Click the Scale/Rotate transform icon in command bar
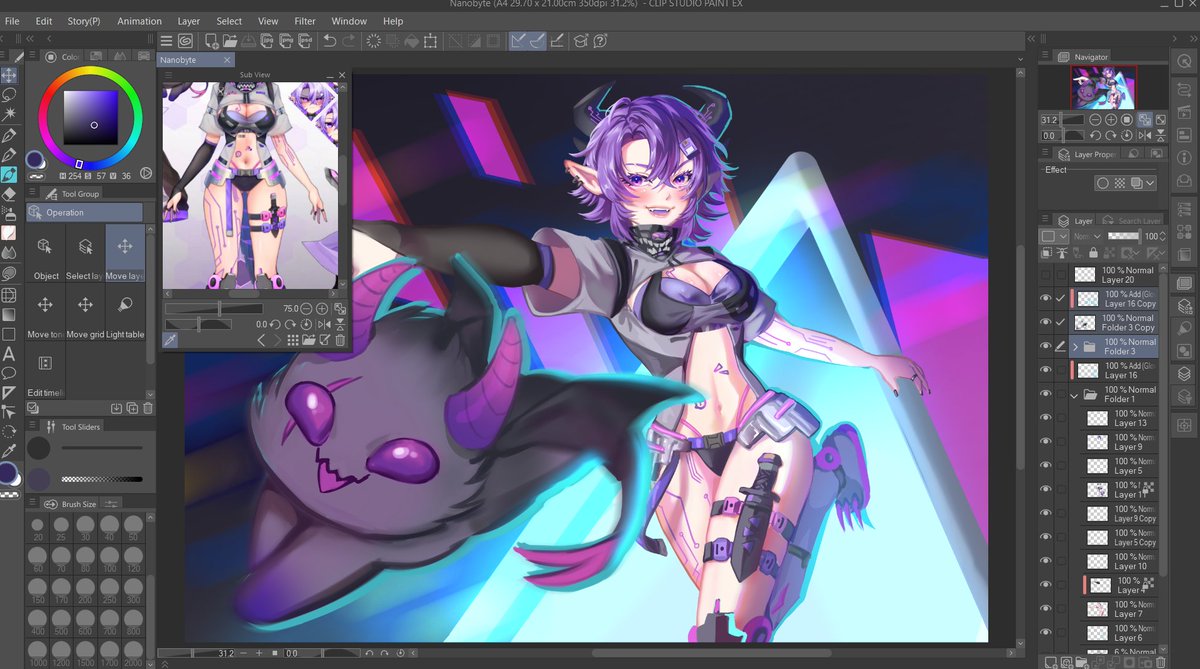Viewport: 1200px width, 669px height. click(x=430, y=41)
